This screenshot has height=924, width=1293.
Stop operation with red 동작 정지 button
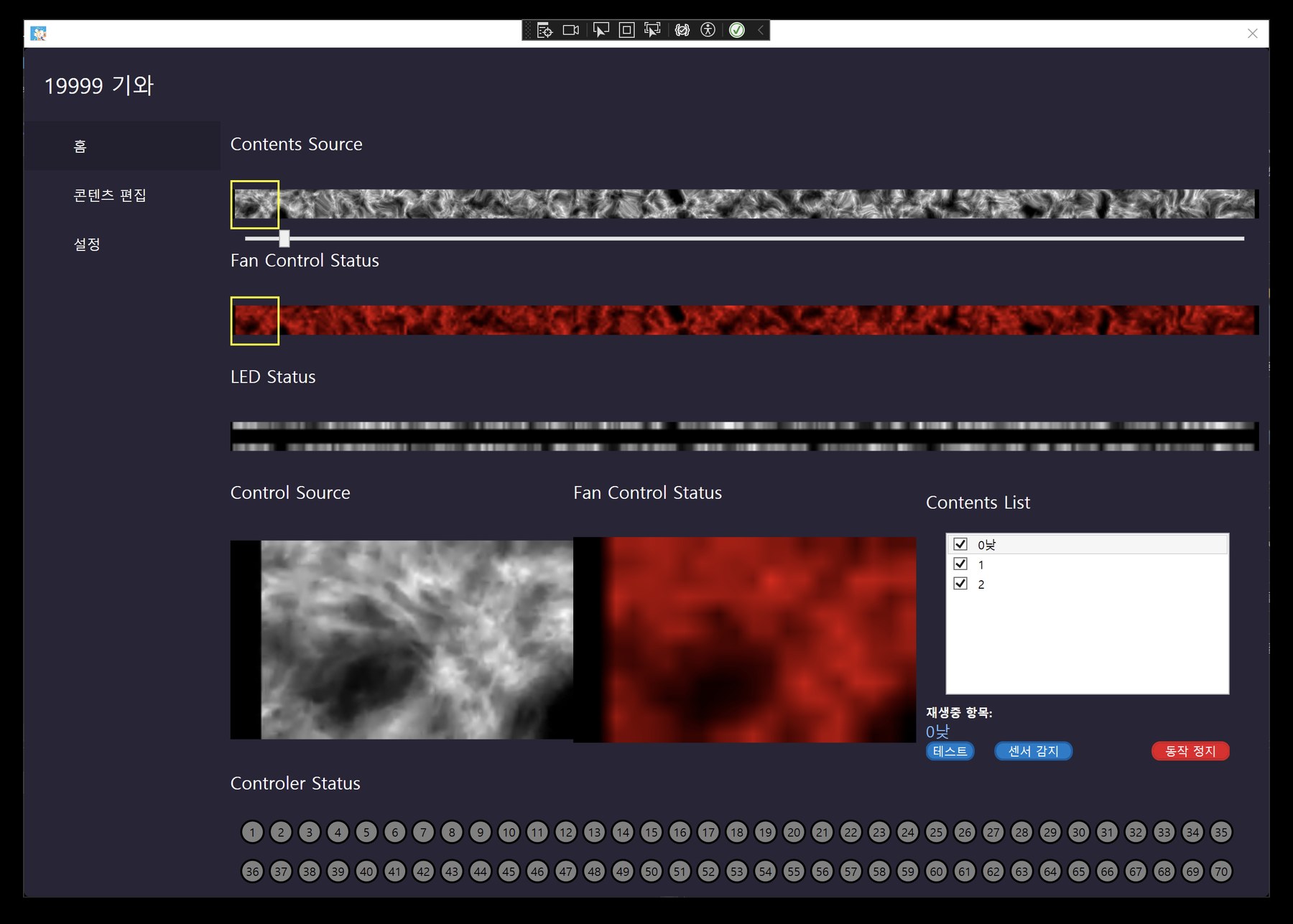1190,751
